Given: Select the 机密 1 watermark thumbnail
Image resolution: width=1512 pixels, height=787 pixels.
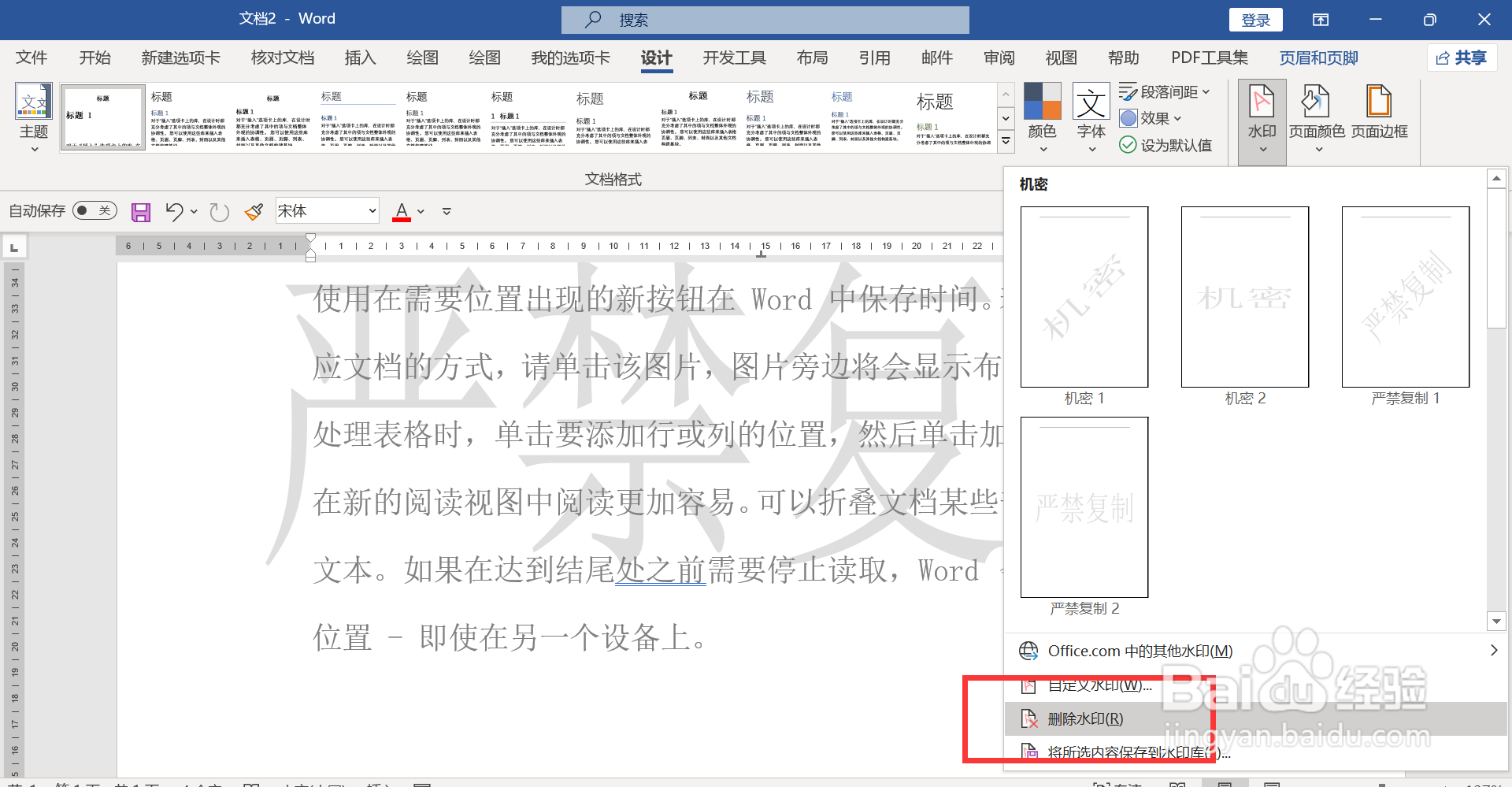Looking at the screenshot, I should coord(1084,297).
